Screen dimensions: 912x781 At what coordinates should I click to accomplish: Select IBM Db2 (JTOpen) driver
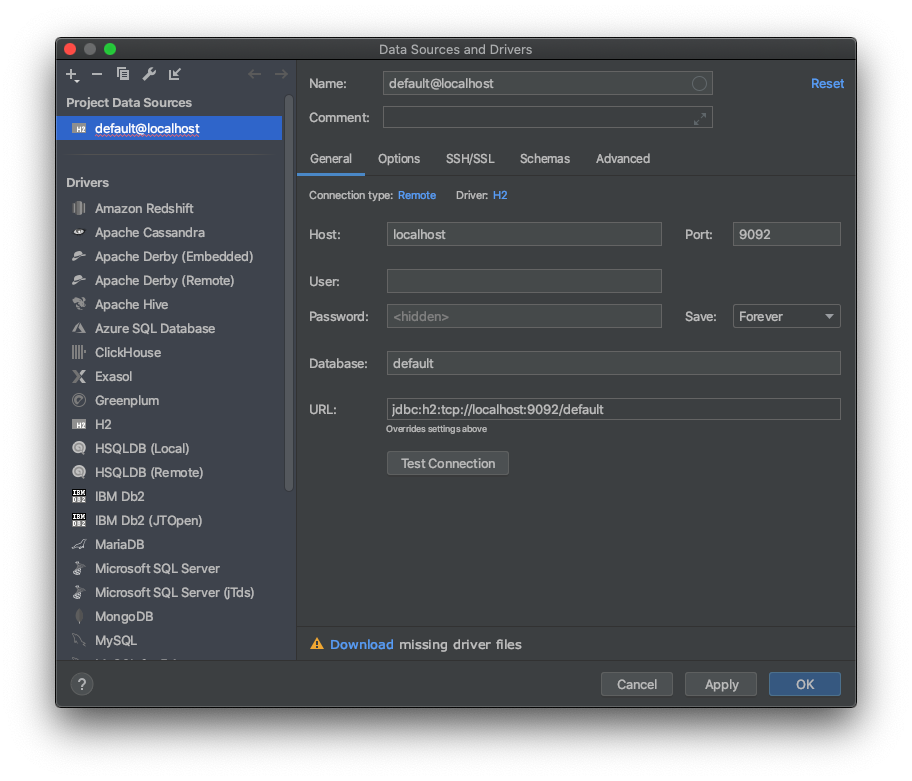pyautogui.click(x=170, y=520)
